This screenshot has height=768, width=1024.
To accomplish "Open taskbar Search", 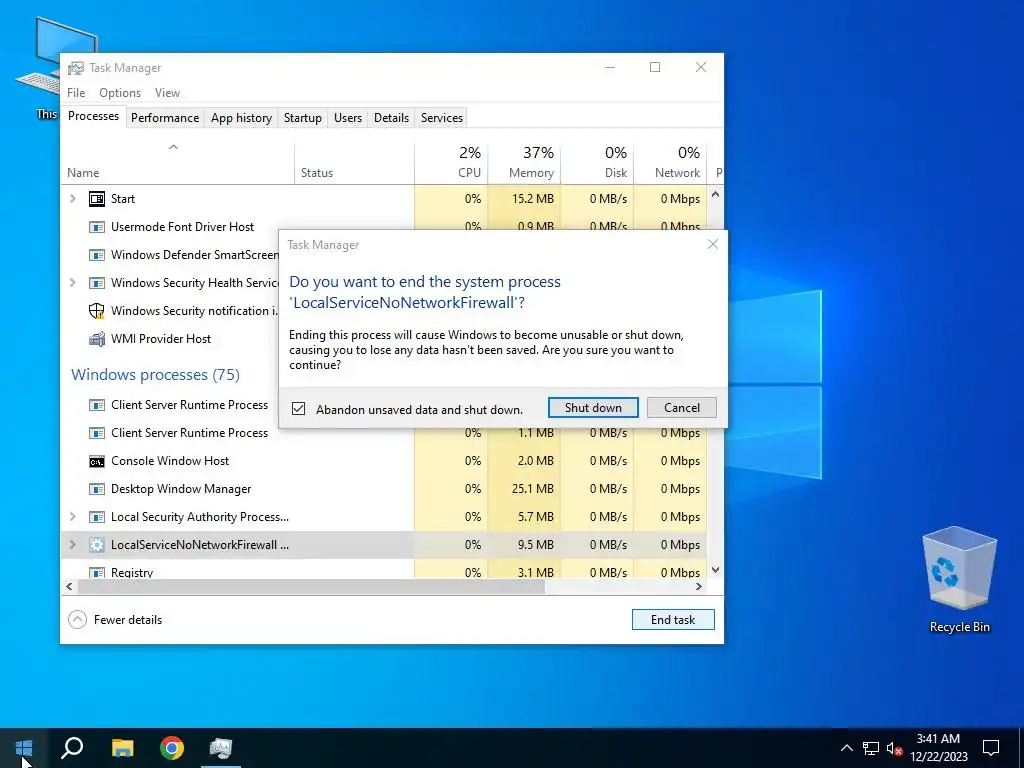I will (x=72, y=748).
